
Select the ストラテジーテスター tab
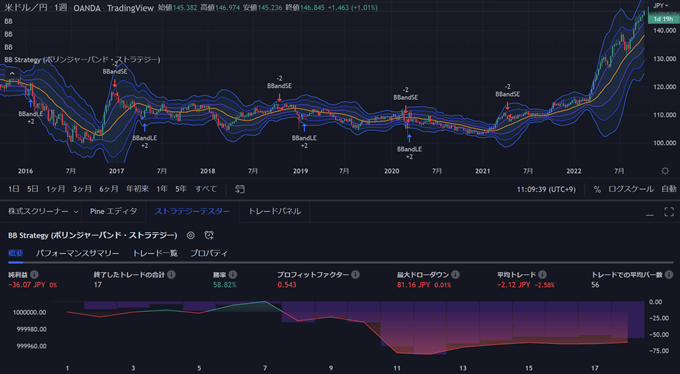192,211
